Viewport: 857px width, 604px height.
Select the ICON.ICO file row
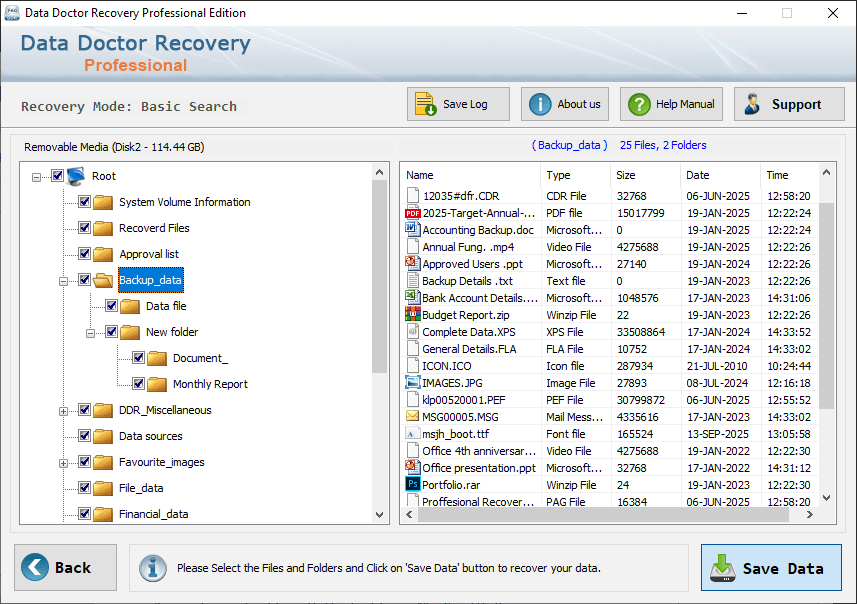click(x=611, y=366)
